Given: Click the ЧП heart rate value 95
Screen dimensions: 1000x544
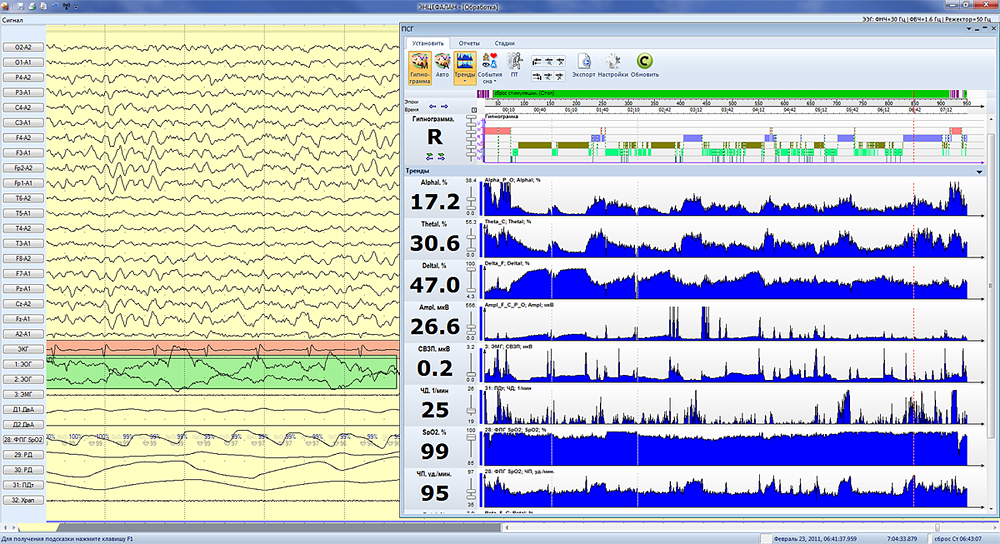Looking at the screenshot, I should pyautogui.click(x=435, y=493).
